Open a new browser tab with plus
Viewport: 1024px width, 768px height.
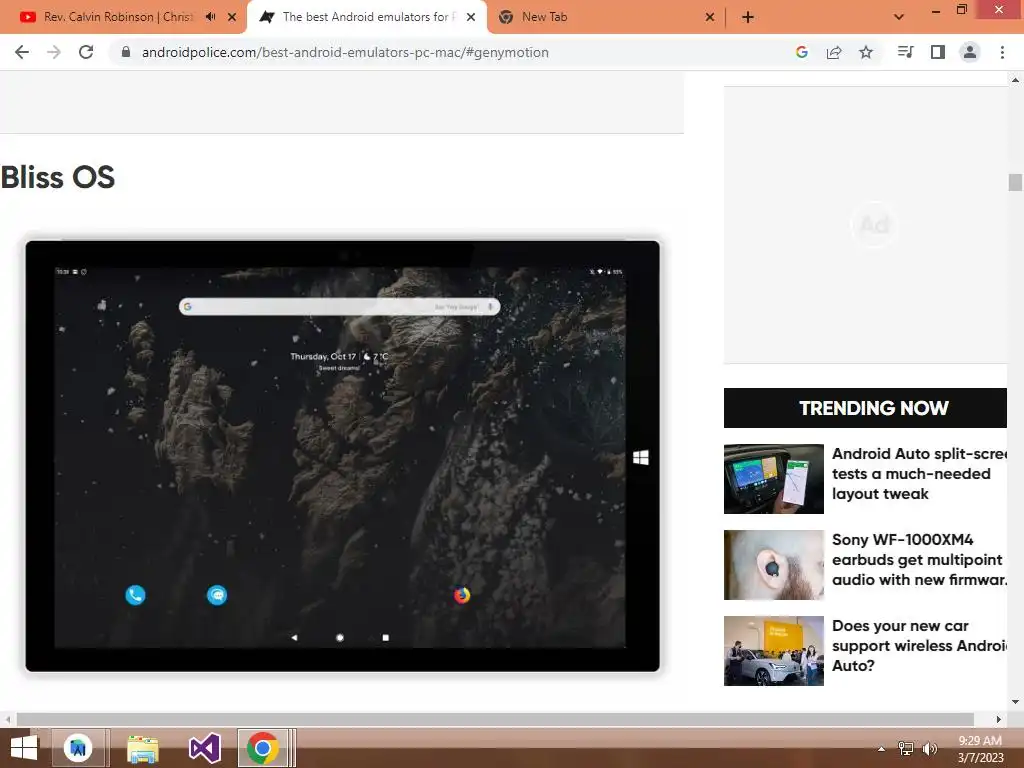point(748,17)
